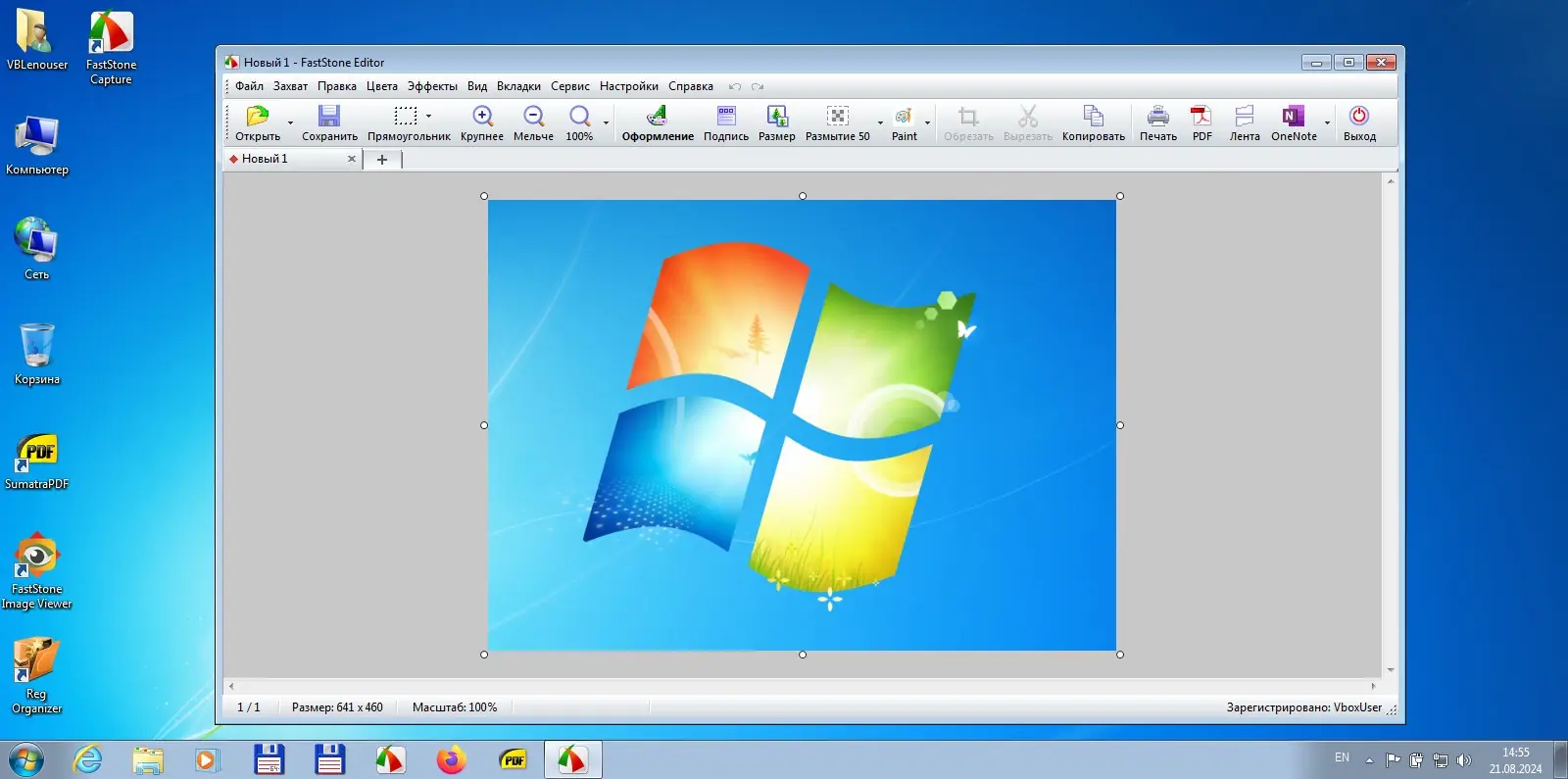Viewport: 1568px width, 779px height.
Task: Apply the Размытие 50 blur tool
Action: [x=838, y=117]
